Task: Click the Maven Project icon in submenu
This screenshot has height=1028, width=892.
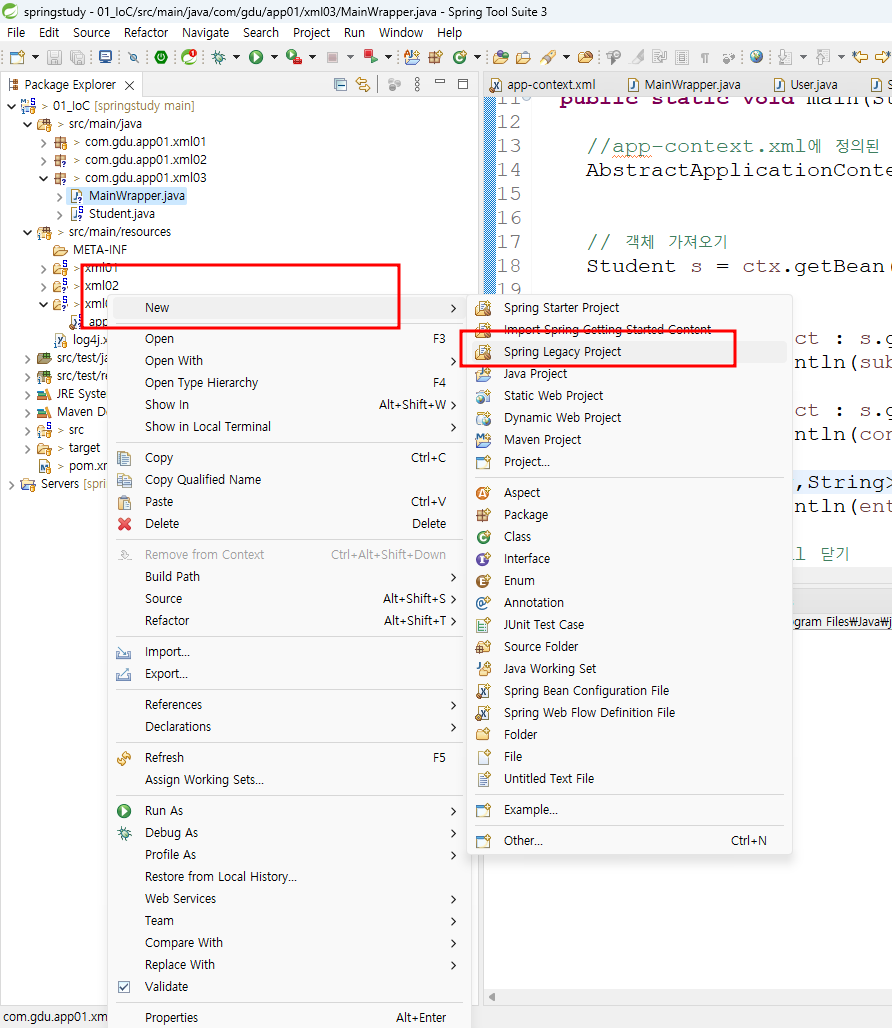Action: pyautogui.click(x=484, y=439)
